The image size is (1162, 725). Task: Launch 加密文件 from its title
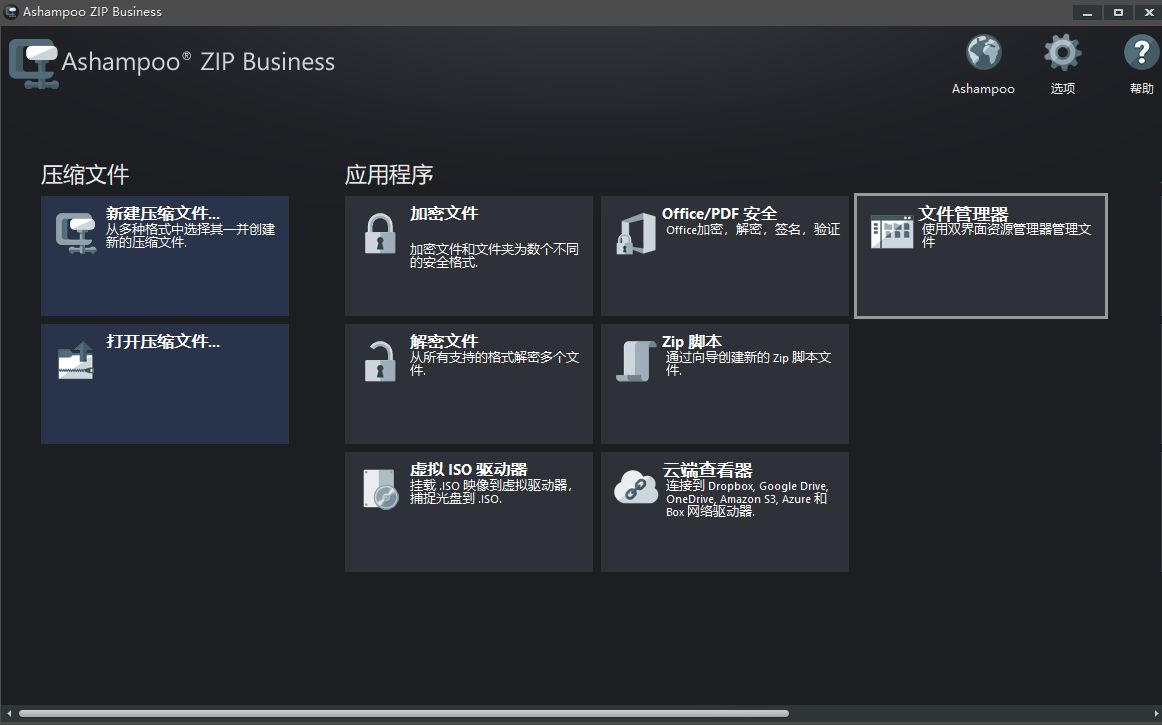point(444,213)
